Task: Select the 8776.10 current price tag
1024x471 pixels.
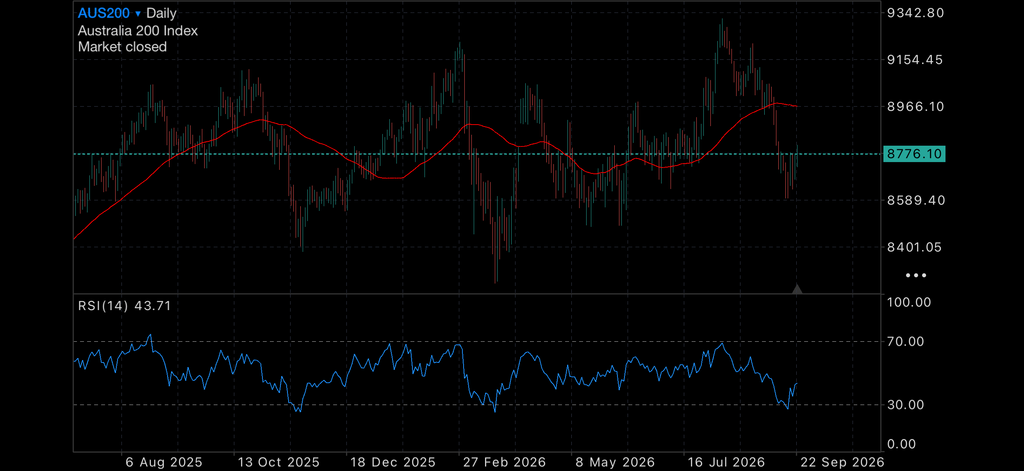Action: pyautogui.click(x=914, y=154)
